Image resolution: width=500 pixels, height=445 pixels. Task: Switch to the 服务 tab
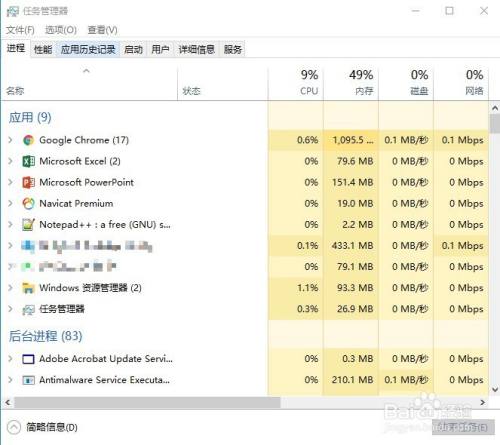coord(233,50)
